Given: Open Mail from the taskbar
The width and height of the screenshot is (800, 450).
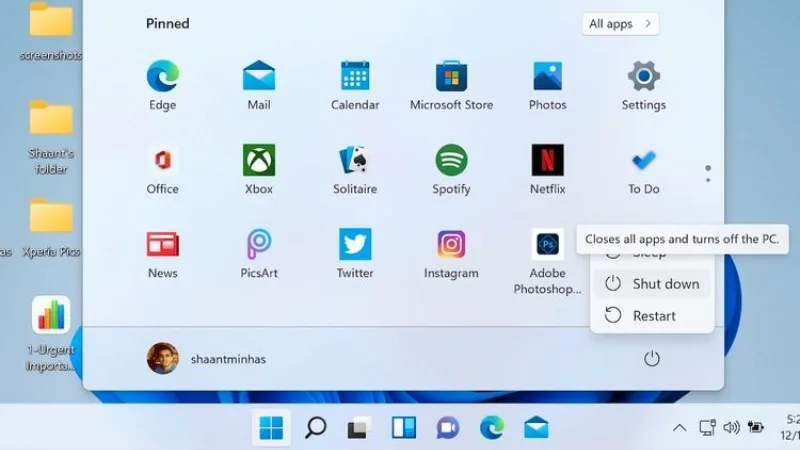Looking at the screenshot, I should [x=536, y=428].
